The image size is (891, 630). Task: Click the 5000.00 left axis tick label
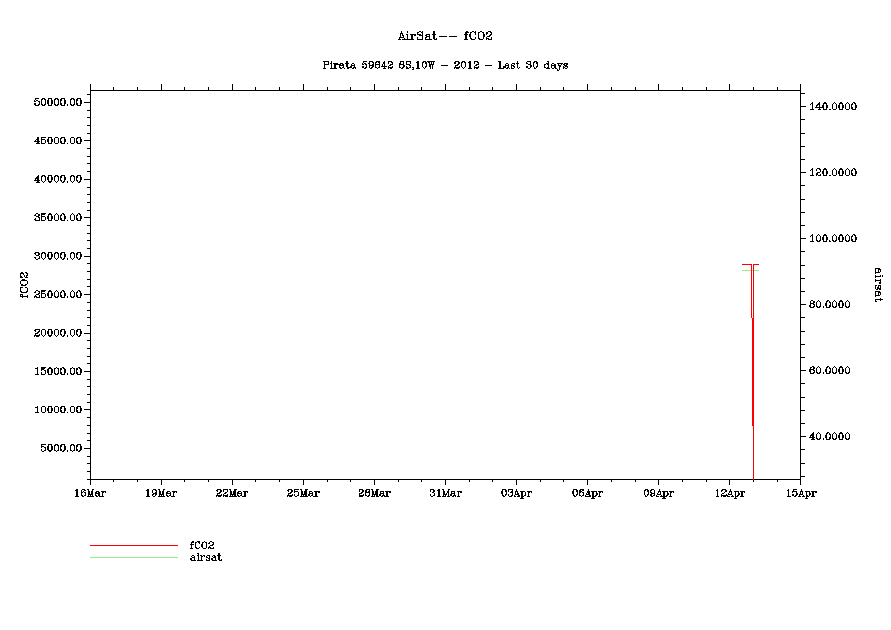click(59, 448)
